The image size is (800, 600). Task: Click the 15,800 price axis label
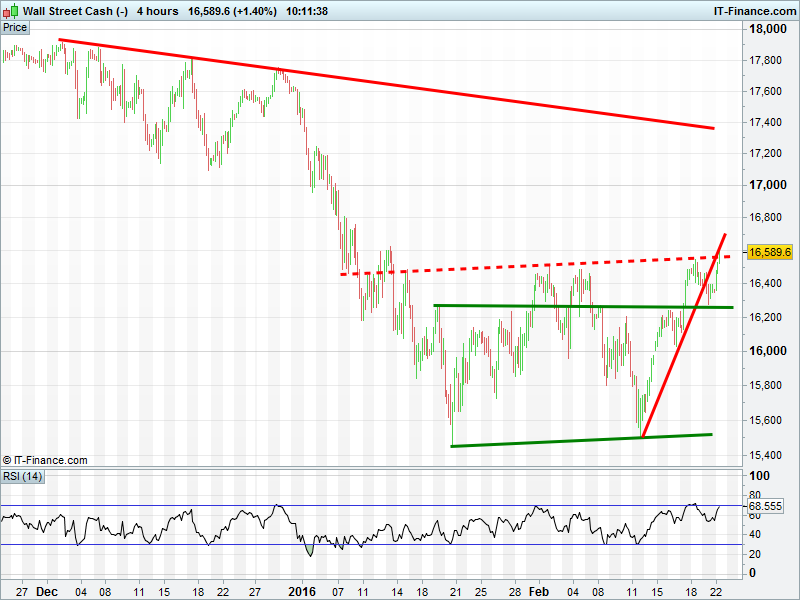[x=765, y=385]
